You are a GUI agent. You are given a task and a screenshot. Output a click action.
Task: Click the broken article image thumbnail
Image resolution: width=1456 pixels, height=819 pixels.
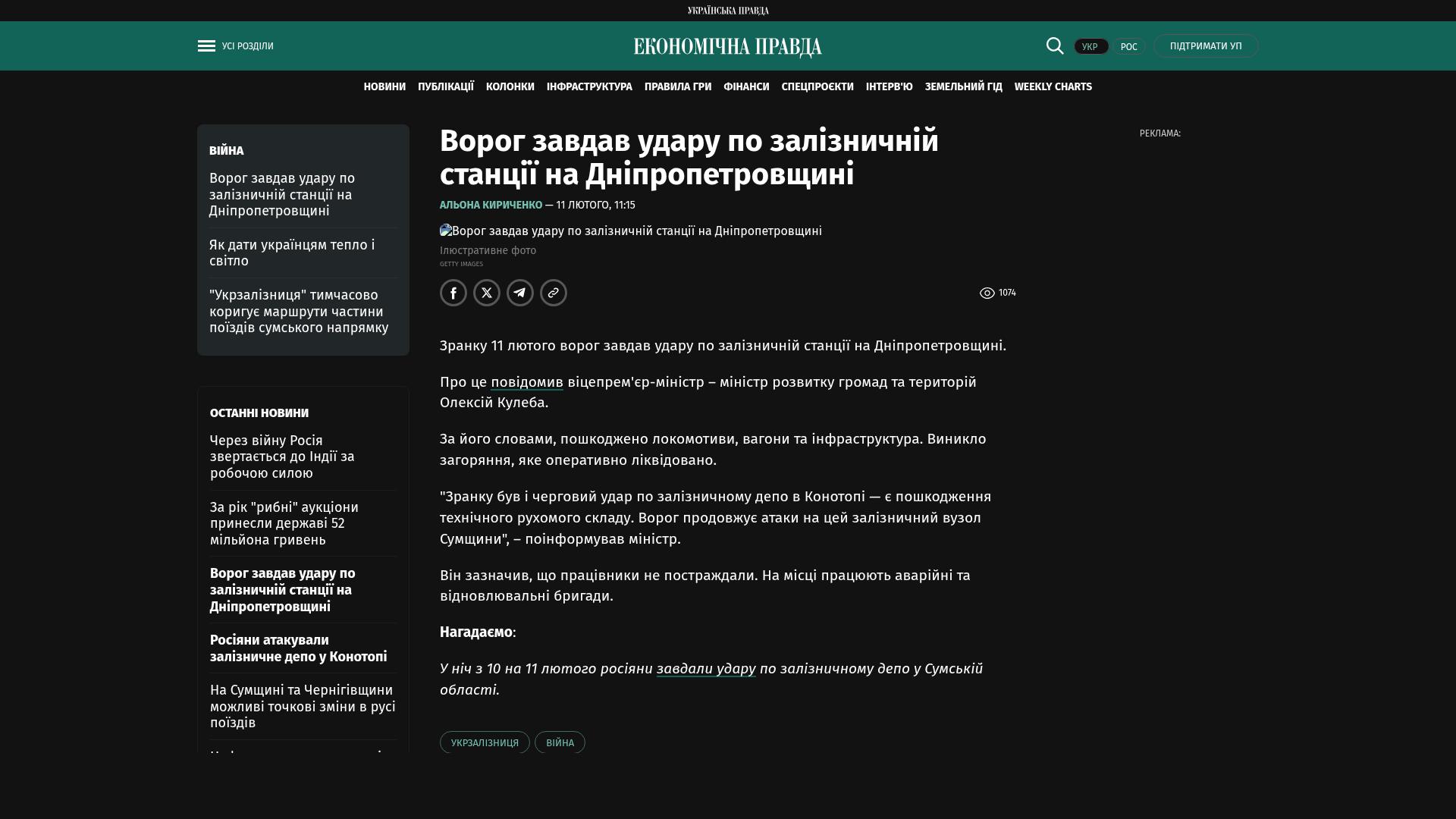coord(446,231)
